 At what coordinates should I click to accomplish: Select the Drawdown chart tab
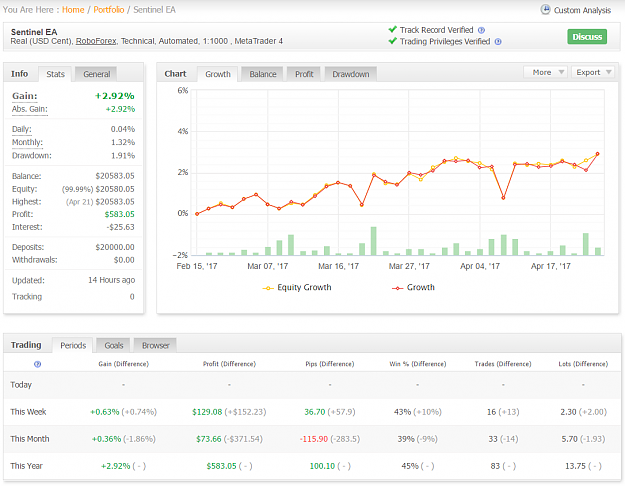[x=351, y=74]
